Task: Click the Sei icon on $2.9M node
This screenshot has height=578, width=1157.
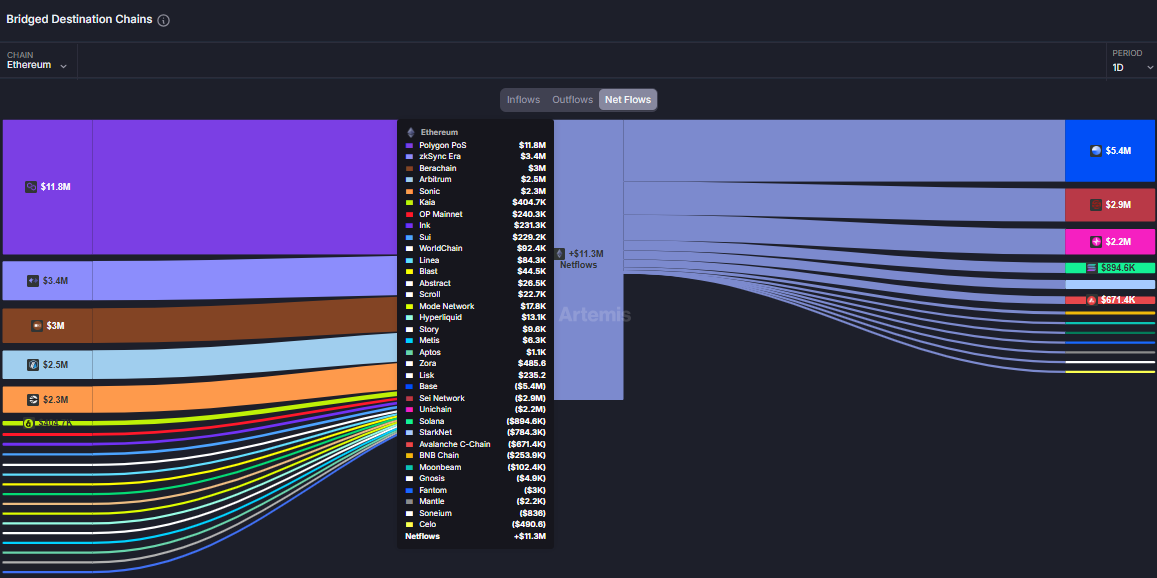Action: tap(1096, 204)
